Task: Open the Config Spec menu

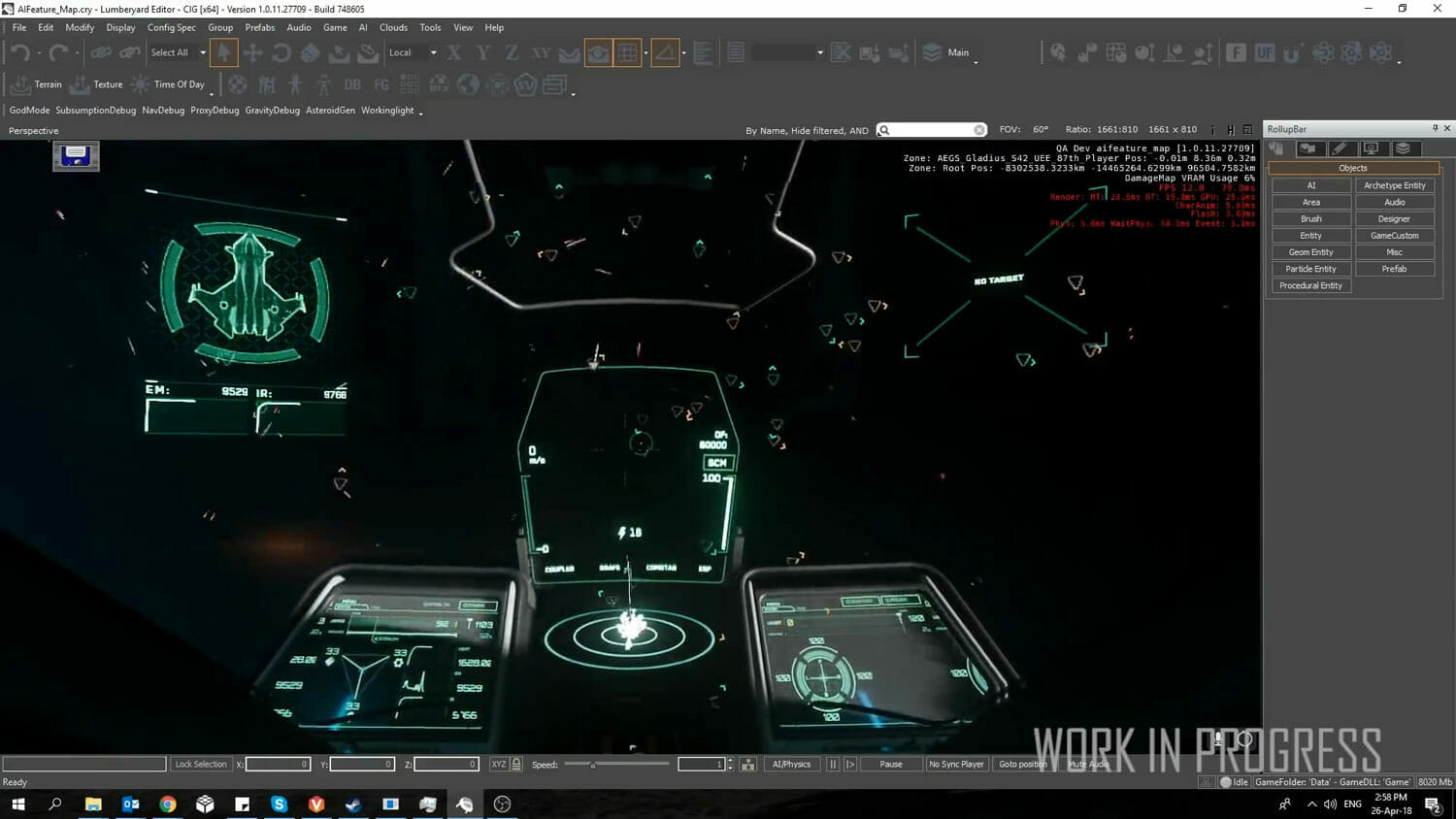Action: (172, 27)
